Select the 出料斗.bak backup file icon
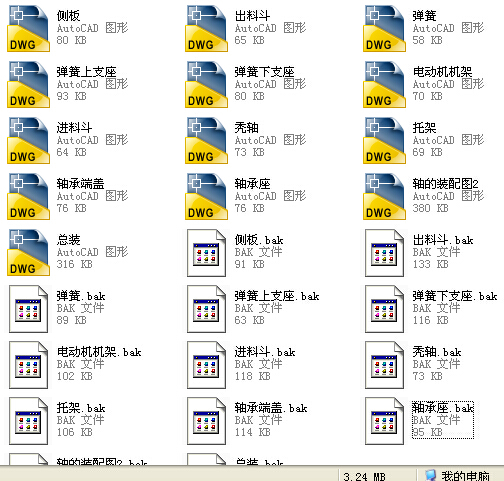The image size is (504, 481). (x=384, y=253)
